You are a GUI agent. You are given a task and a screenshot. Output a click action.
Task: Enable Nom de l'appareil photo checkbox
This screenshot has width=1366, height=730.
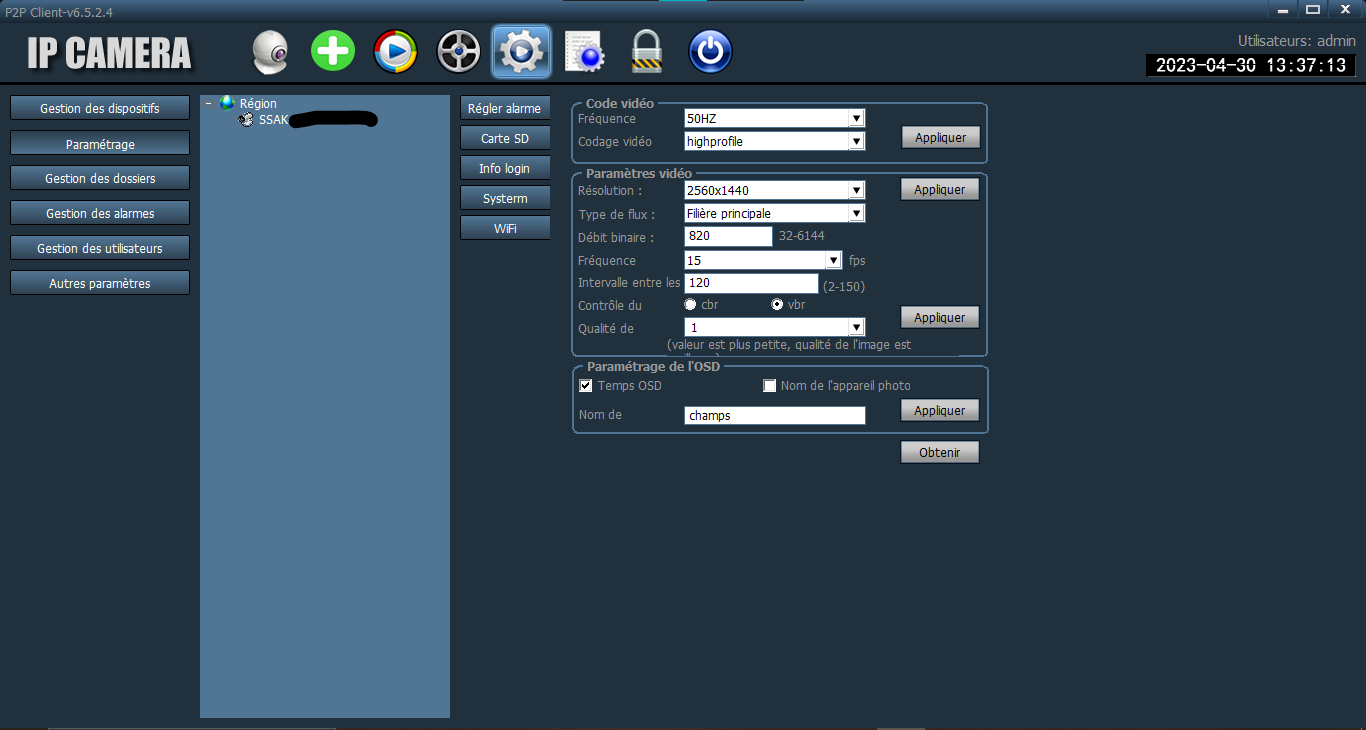tap(770, 386)
